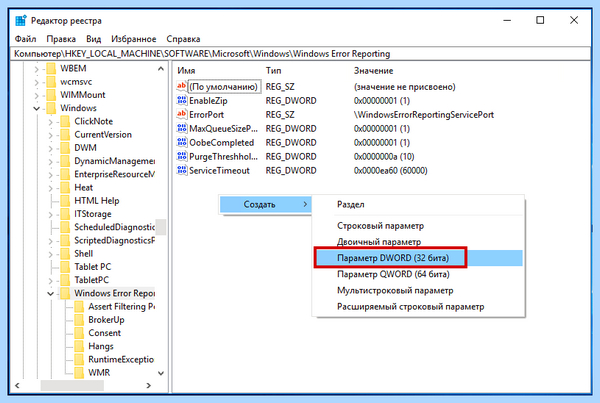
Task: Open the Файл menu
Action: (x=25, y=39)
